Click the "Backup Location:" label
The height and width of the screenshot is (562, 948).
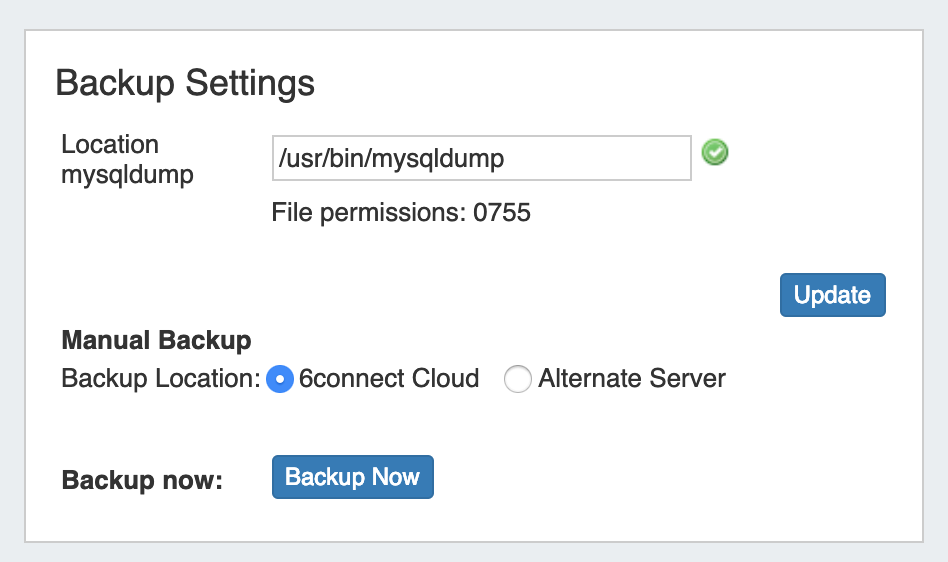point(160,379)
